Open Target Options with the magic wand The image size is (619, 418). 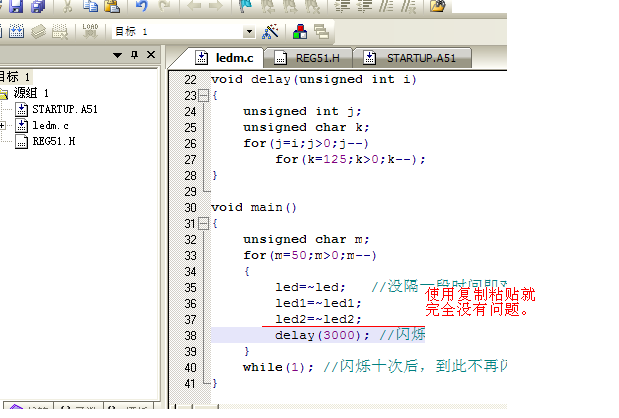(270, 31)
